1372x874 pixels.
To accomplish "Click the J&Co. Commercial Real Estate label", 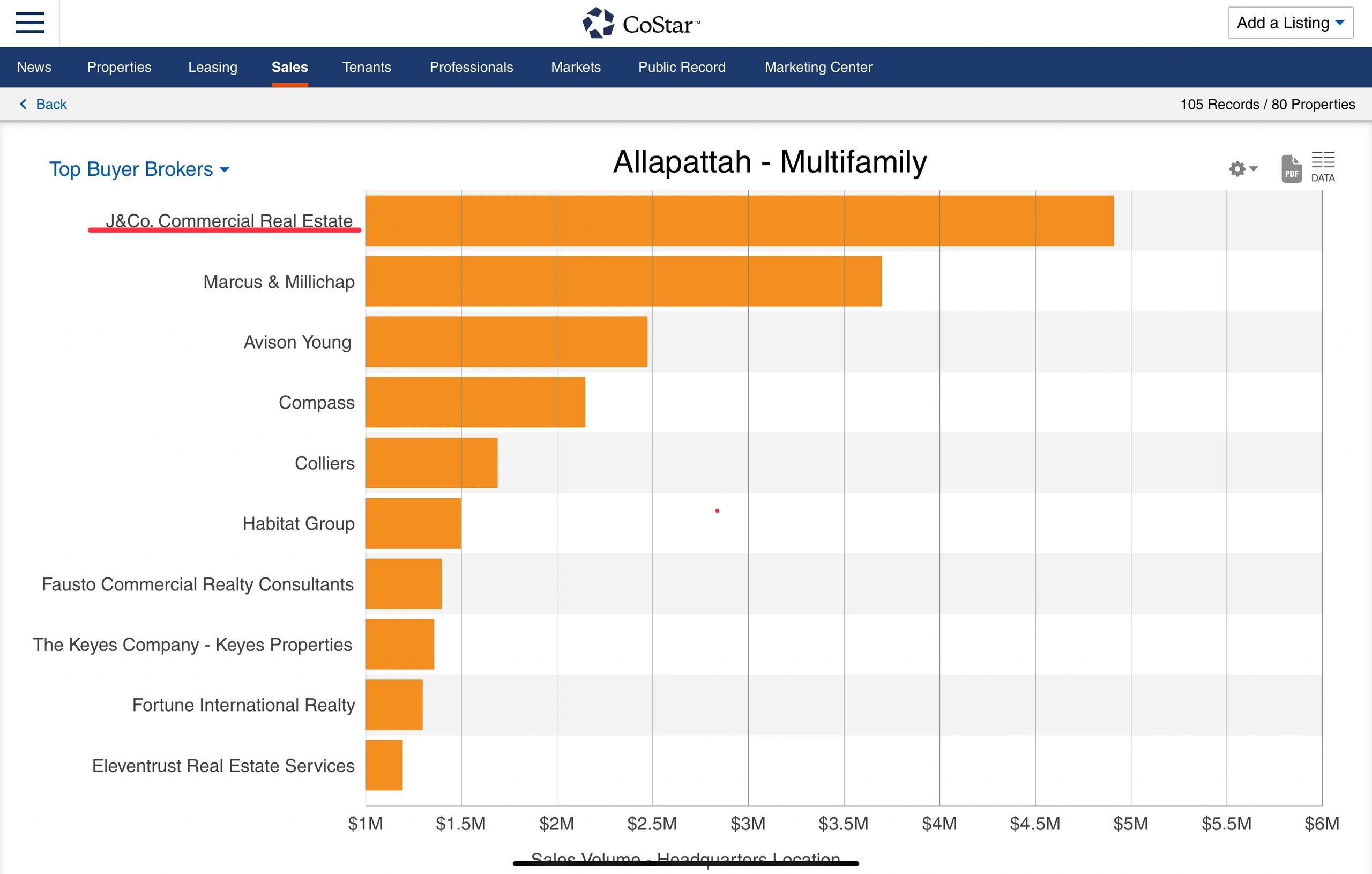I will coord(229,220).
